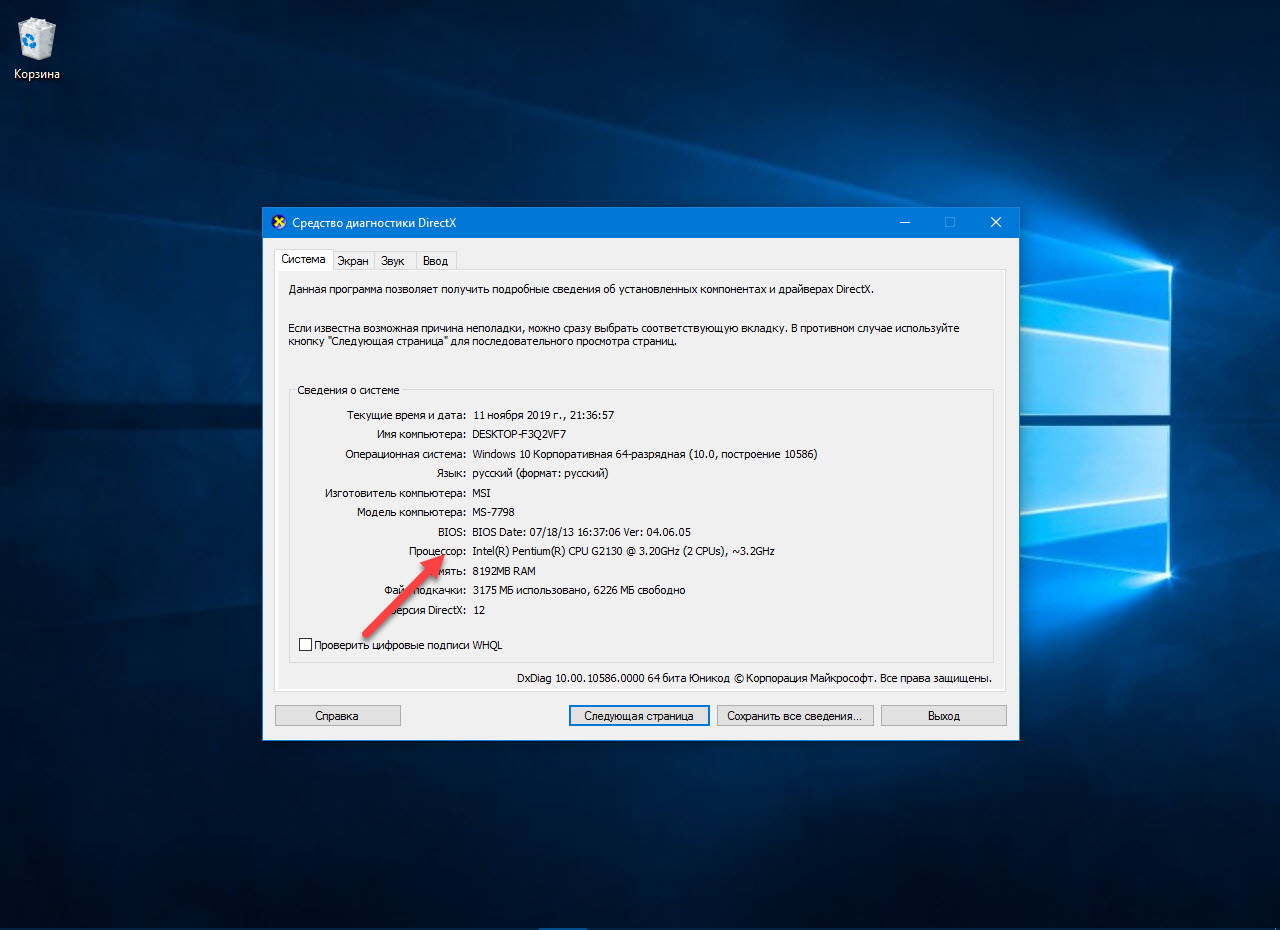Open the Звук tab

coord(393,261)
